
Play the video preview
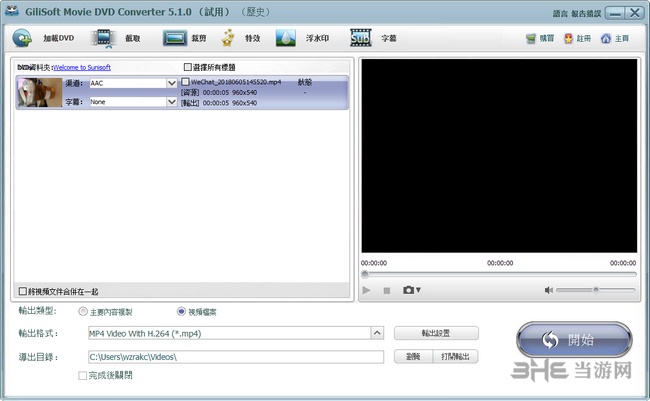coord(366,290)
